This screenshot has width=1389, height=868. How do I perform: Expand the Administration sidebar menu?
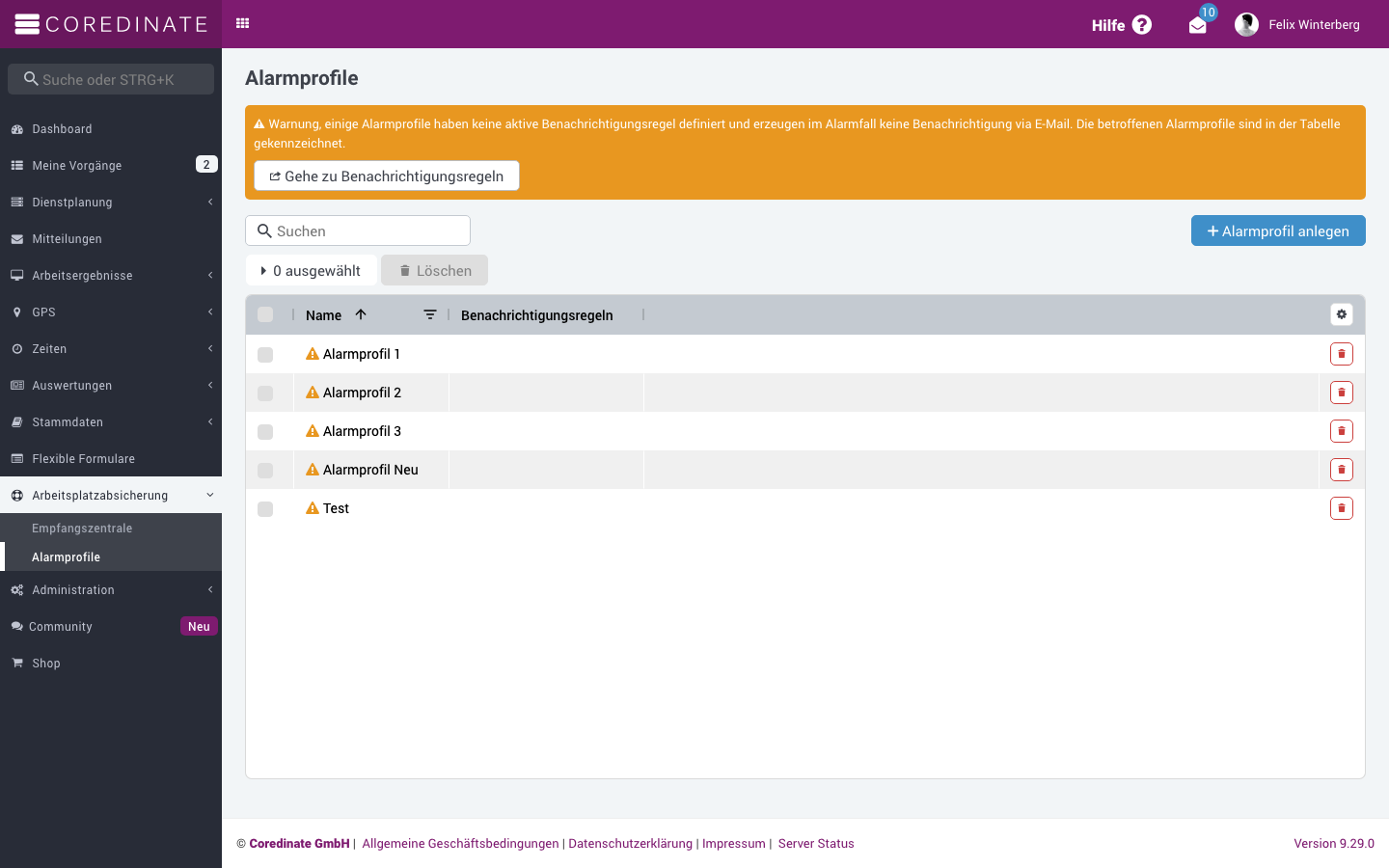[111, 589]
